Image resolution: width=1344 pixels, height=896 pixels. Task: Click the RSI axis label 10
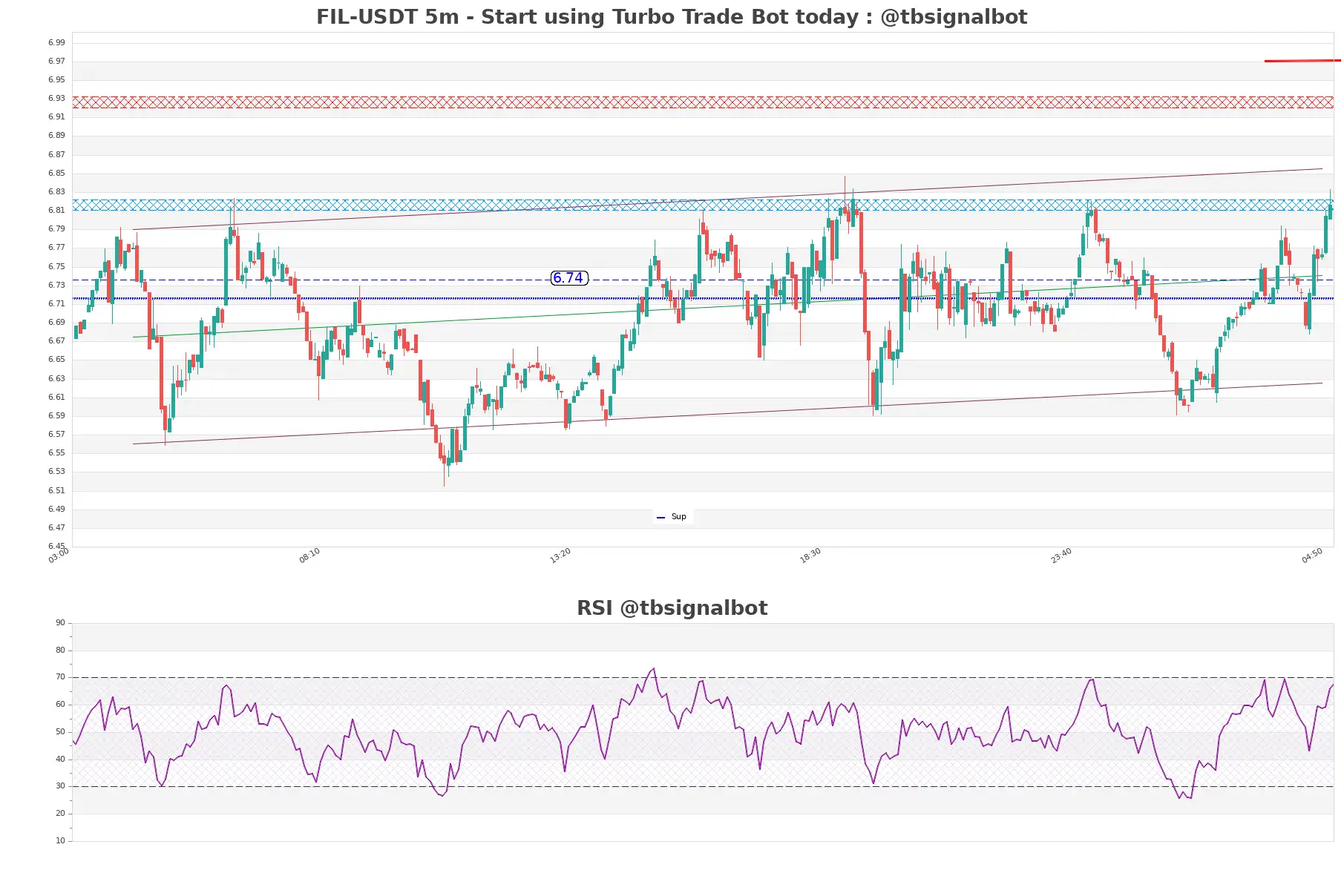[x=60, y=841]
